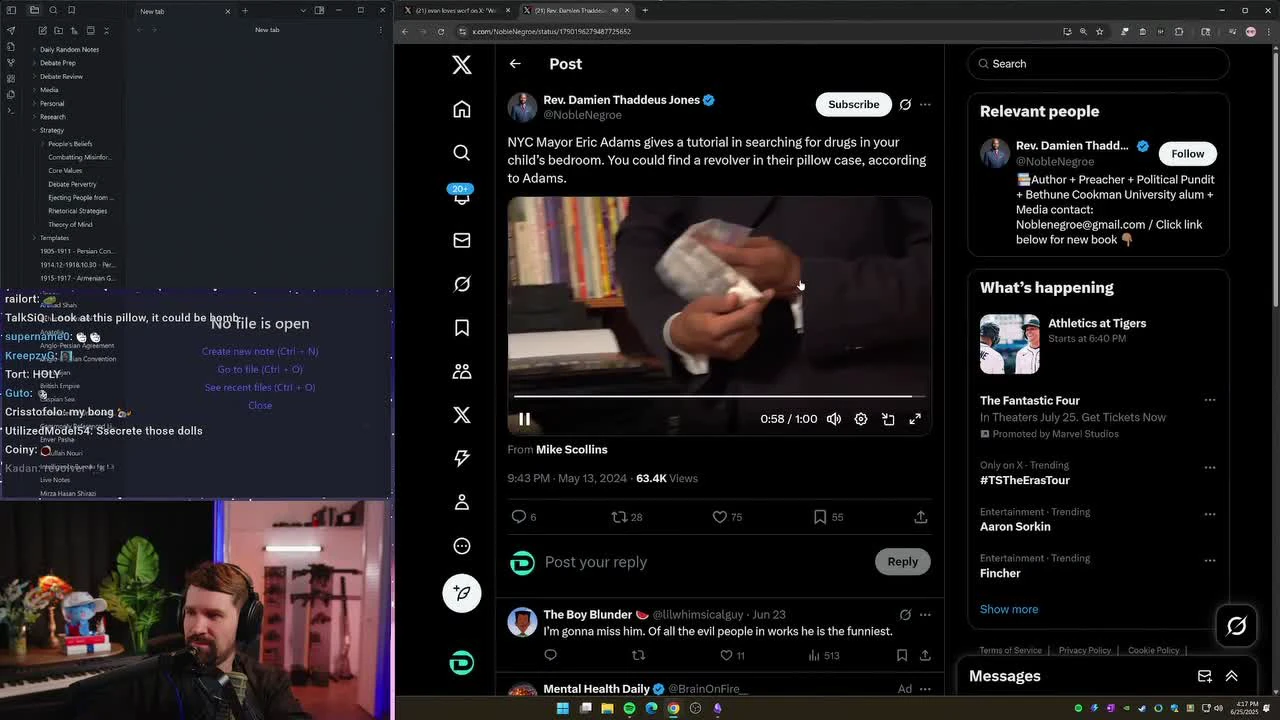Go back using the Post arrow

click(x=515, y=64)
